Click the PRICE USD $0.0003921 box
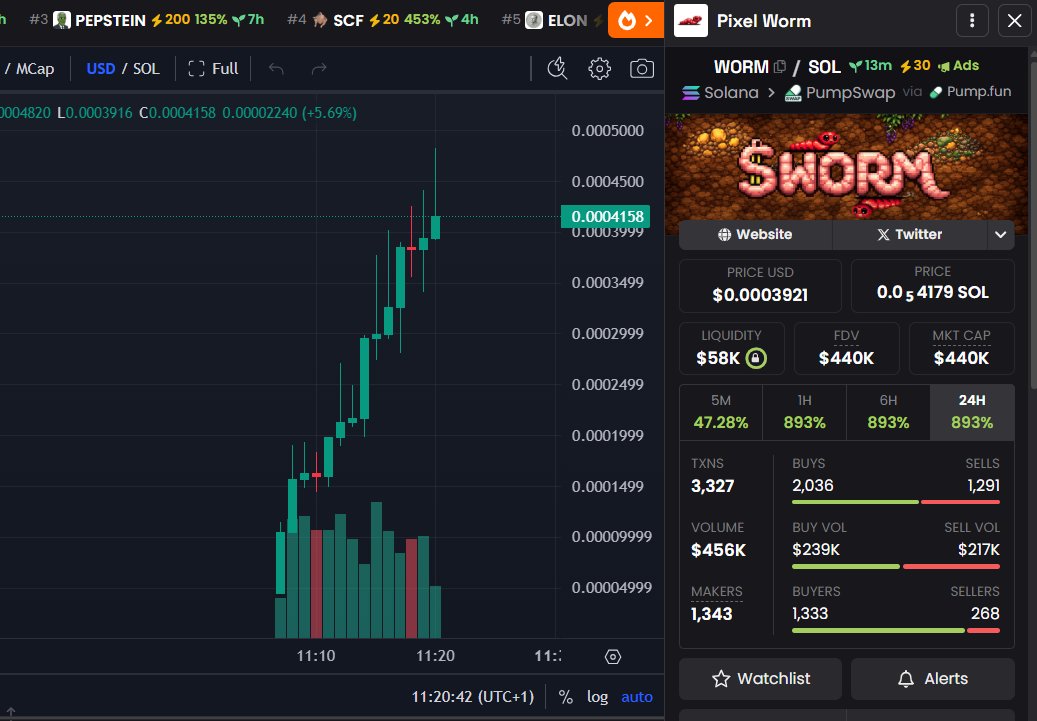The height and width of the screenshot is (721, 1037). pyautogui.click(x=760, y=286)
